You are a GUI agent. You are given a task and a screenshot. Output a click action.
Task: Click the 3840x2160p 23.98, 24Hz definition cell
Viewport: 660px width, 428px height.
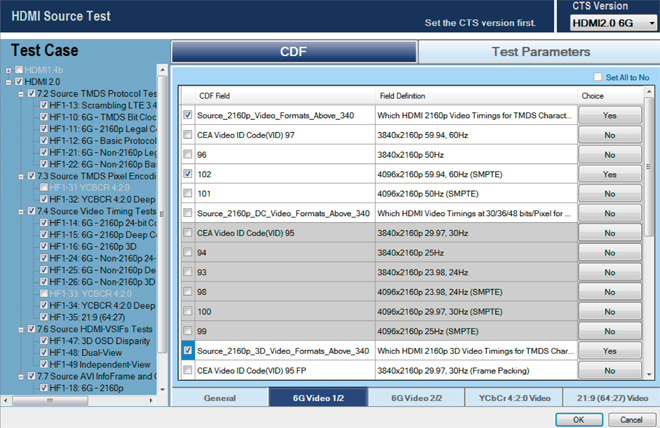(x=476, y=272)
